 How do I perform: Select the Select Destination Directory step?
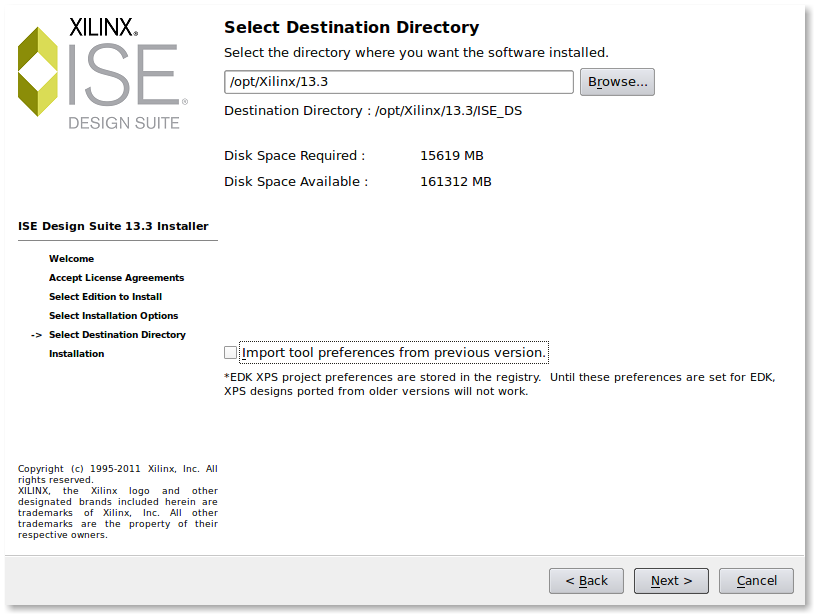coord(117,335)
